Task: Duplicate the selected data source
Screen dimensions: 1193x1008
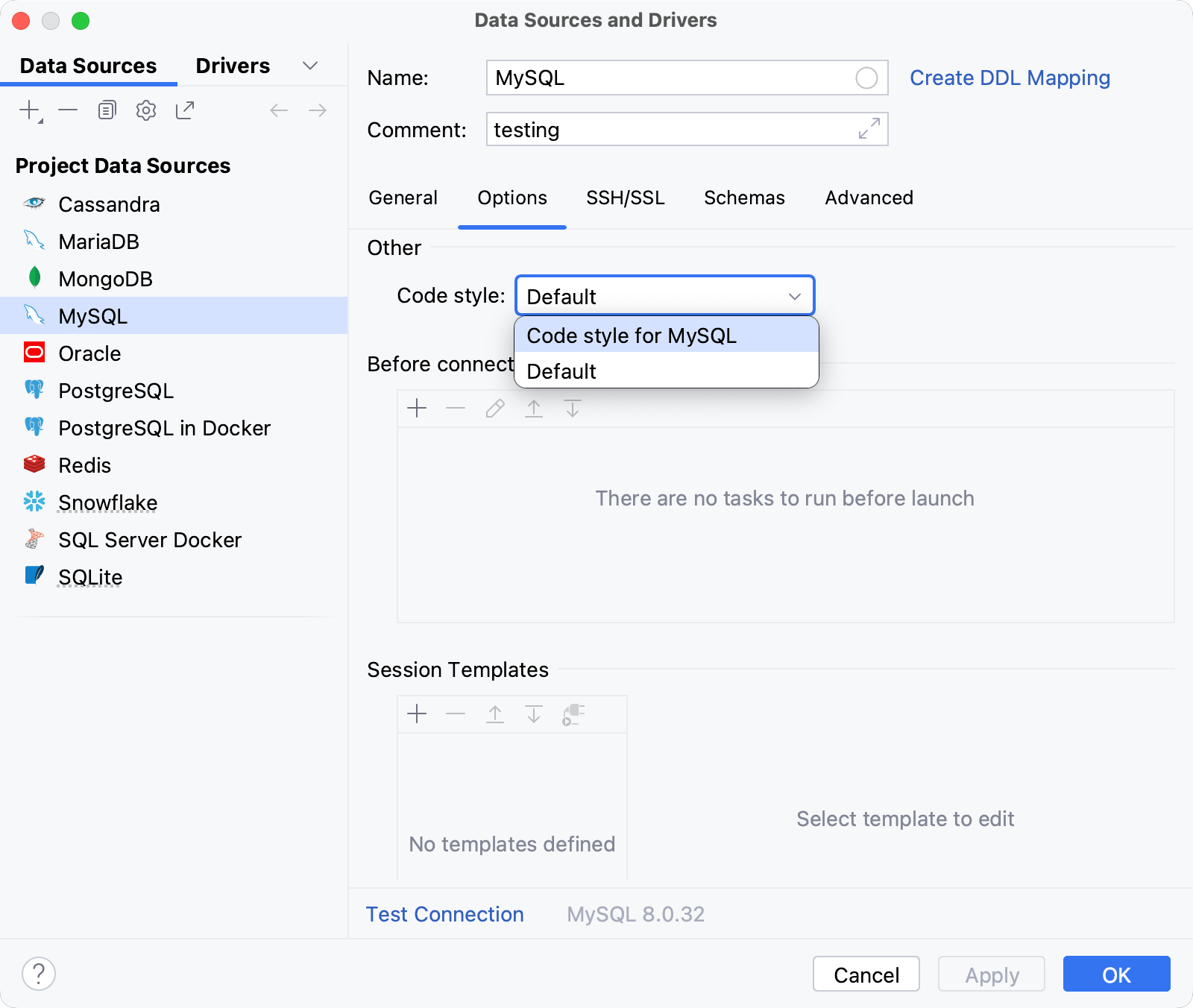Action: click(107, 110)
